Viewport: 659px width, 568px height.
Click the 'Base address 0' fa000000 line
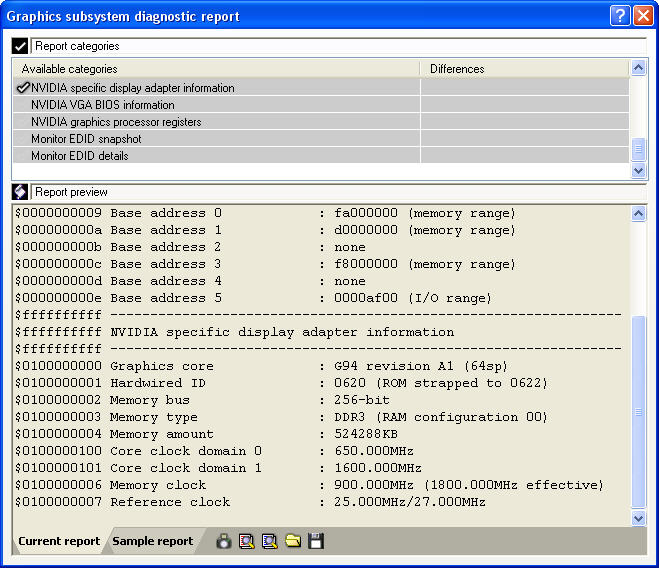coord(265,213)
